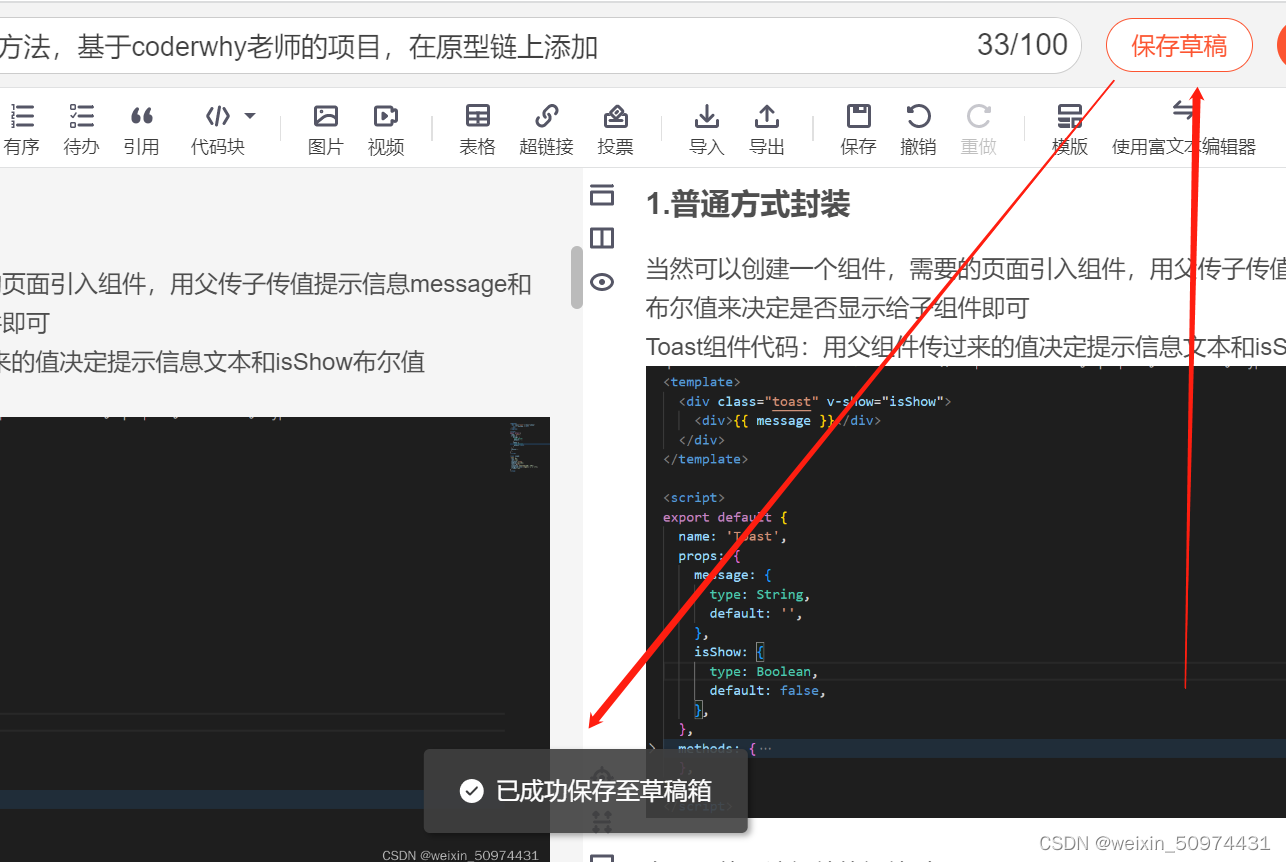Toggle the preview eye icon
The height and width of the screenshot is (862, 1286).
pos(602,282)
